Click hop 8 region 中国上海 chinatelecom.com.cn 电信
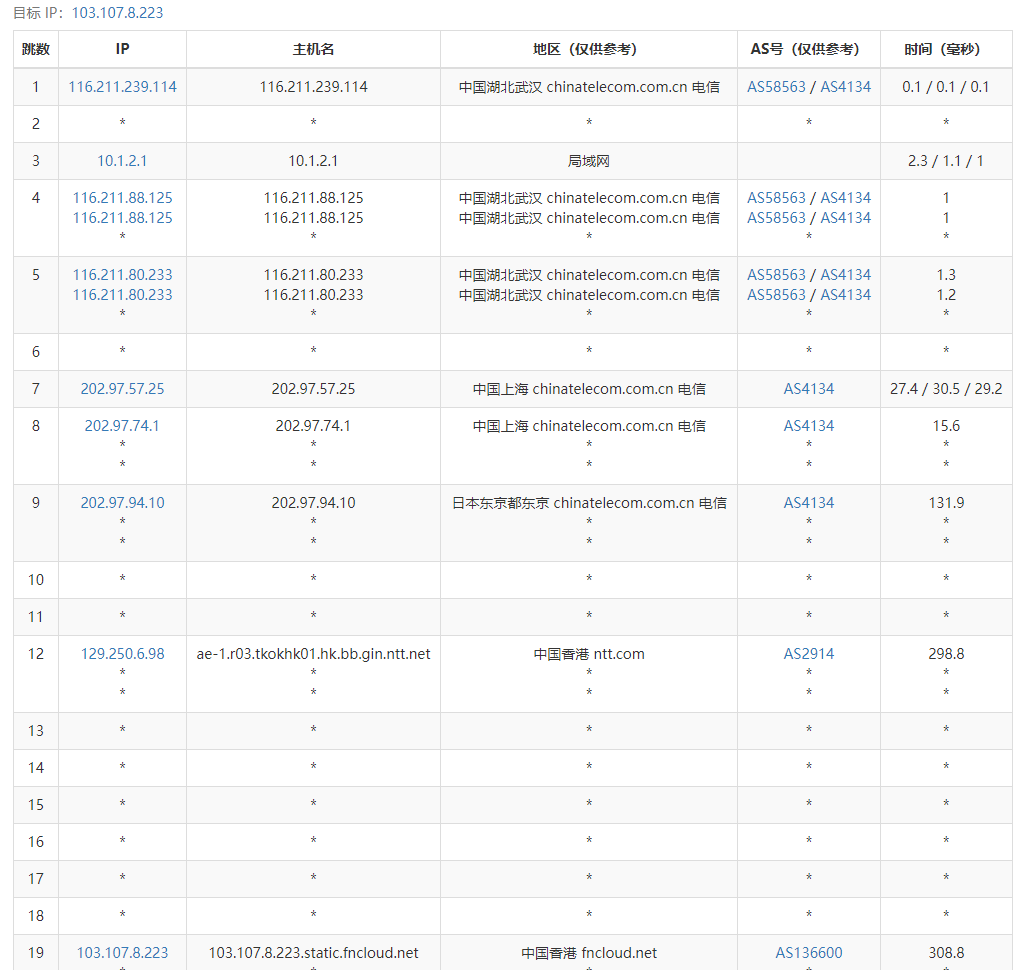The width and height of the screenshot is (1020, 970). (x=589, y=425)
